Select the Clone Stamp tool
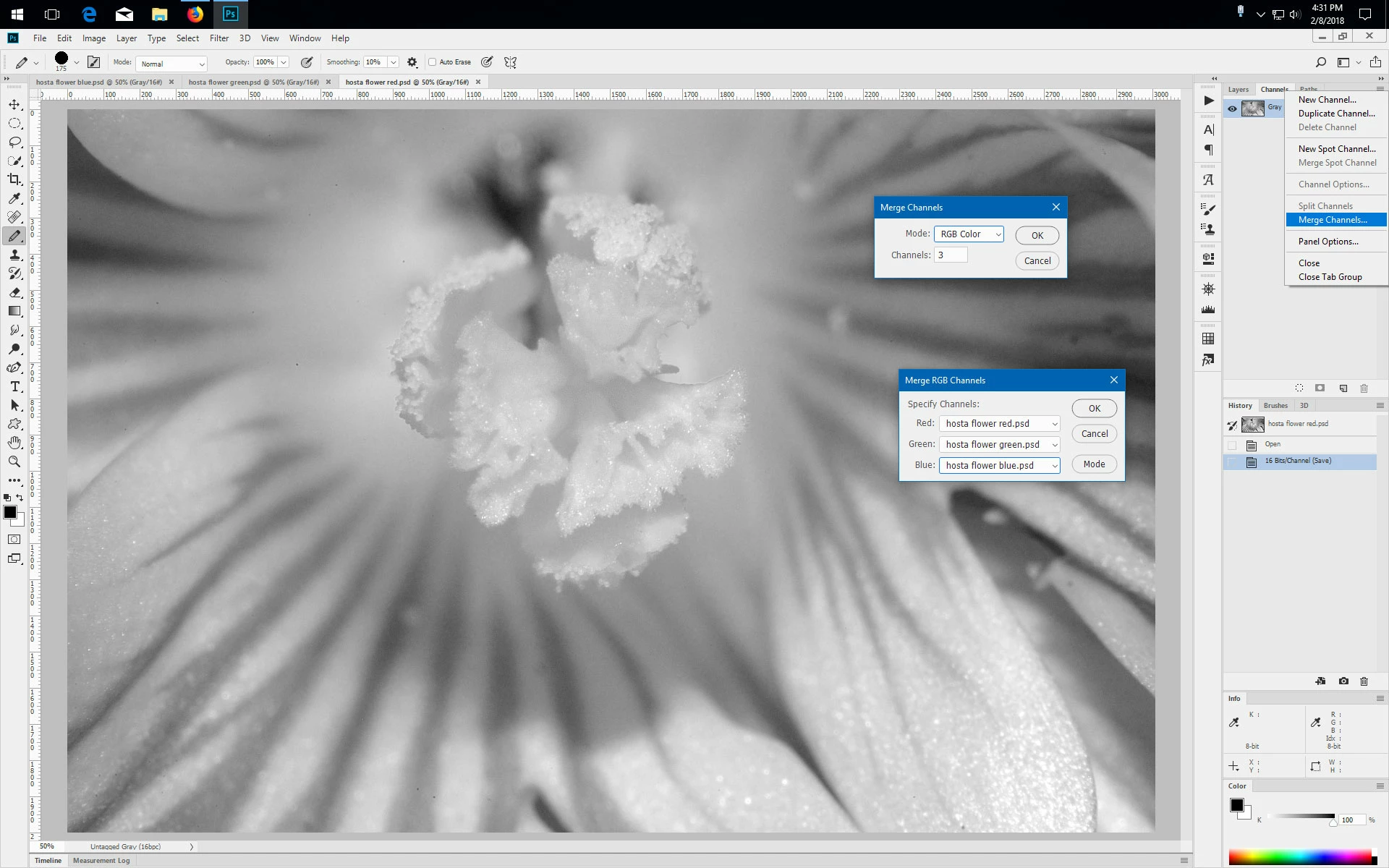The image size is (1389, 868). point(14,255)
